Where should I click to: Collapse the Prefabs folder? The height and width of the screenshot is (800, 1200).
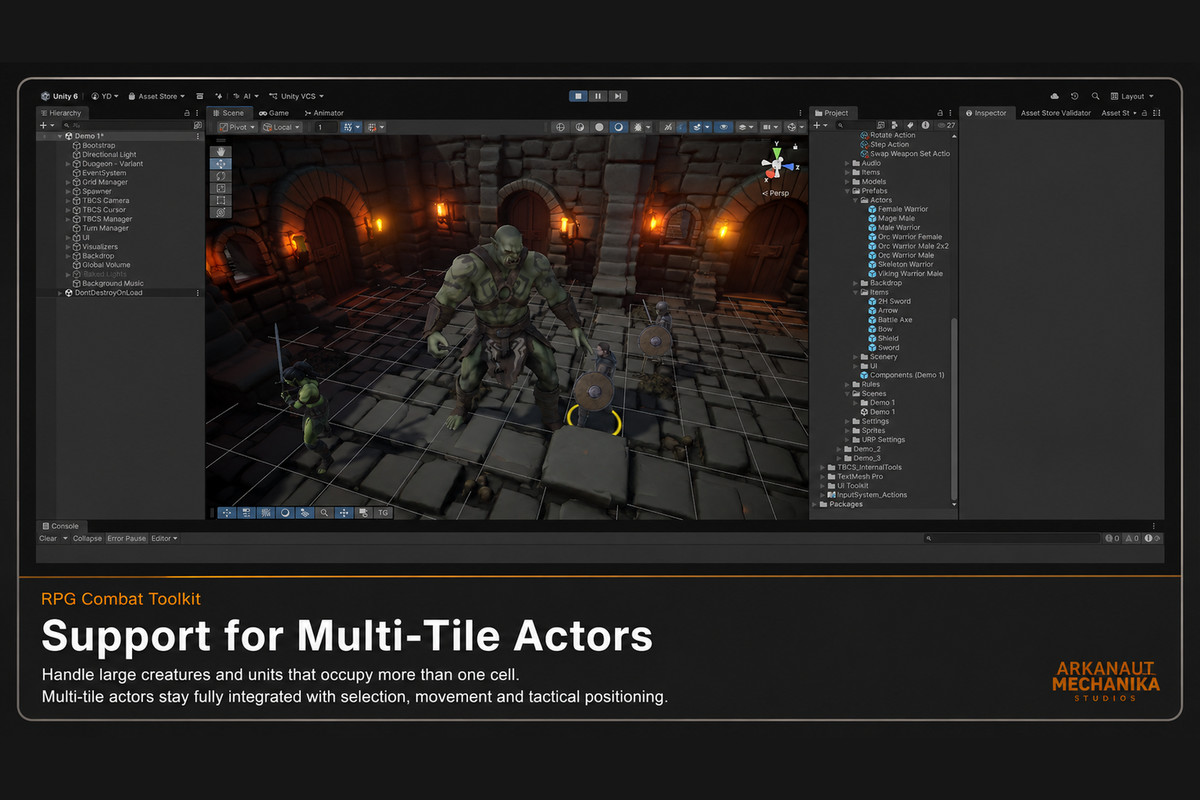(849, 191)
